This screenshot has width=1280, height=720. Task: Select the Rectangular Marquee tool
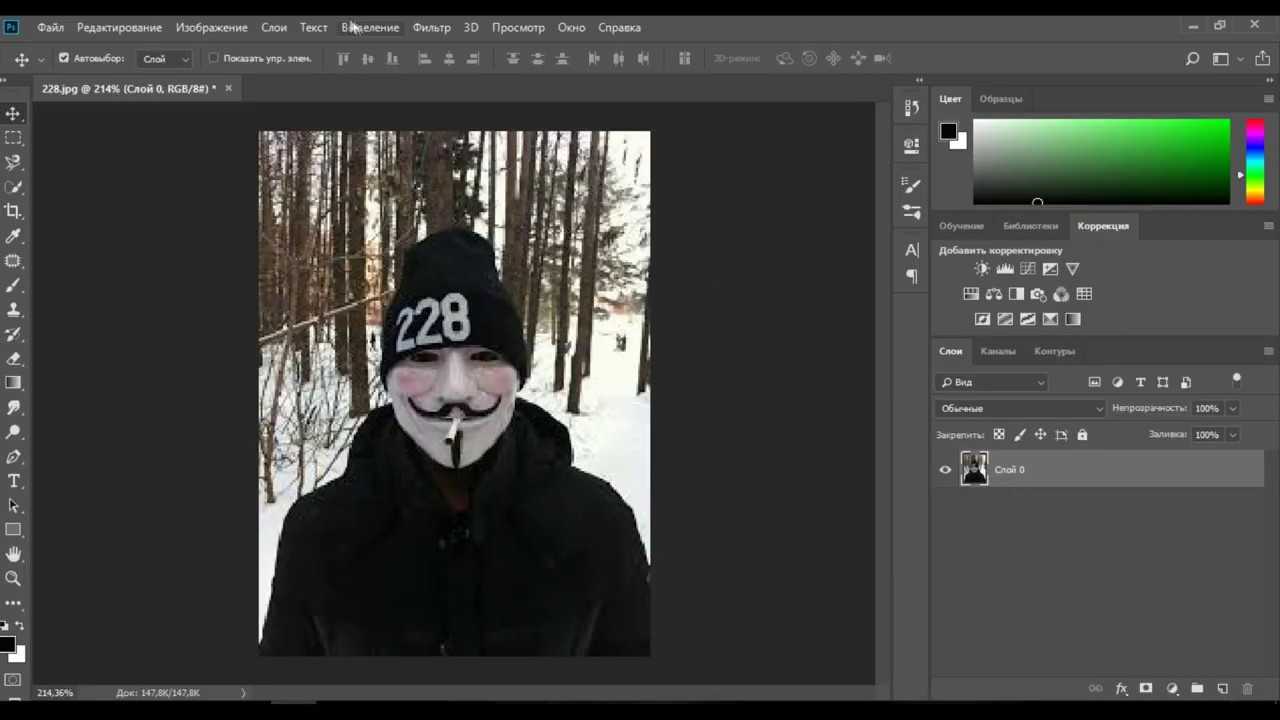[13, 138]
